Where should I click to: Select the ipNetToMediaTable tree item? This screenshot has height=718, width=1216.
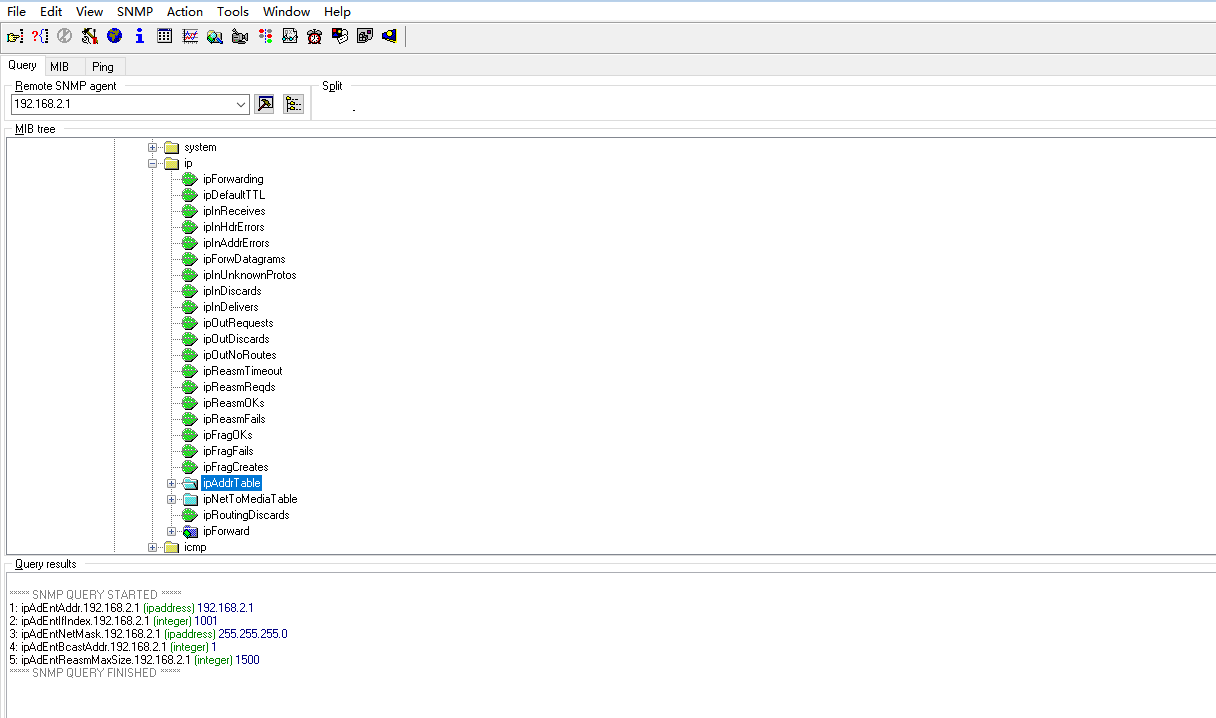click(250, 499)
